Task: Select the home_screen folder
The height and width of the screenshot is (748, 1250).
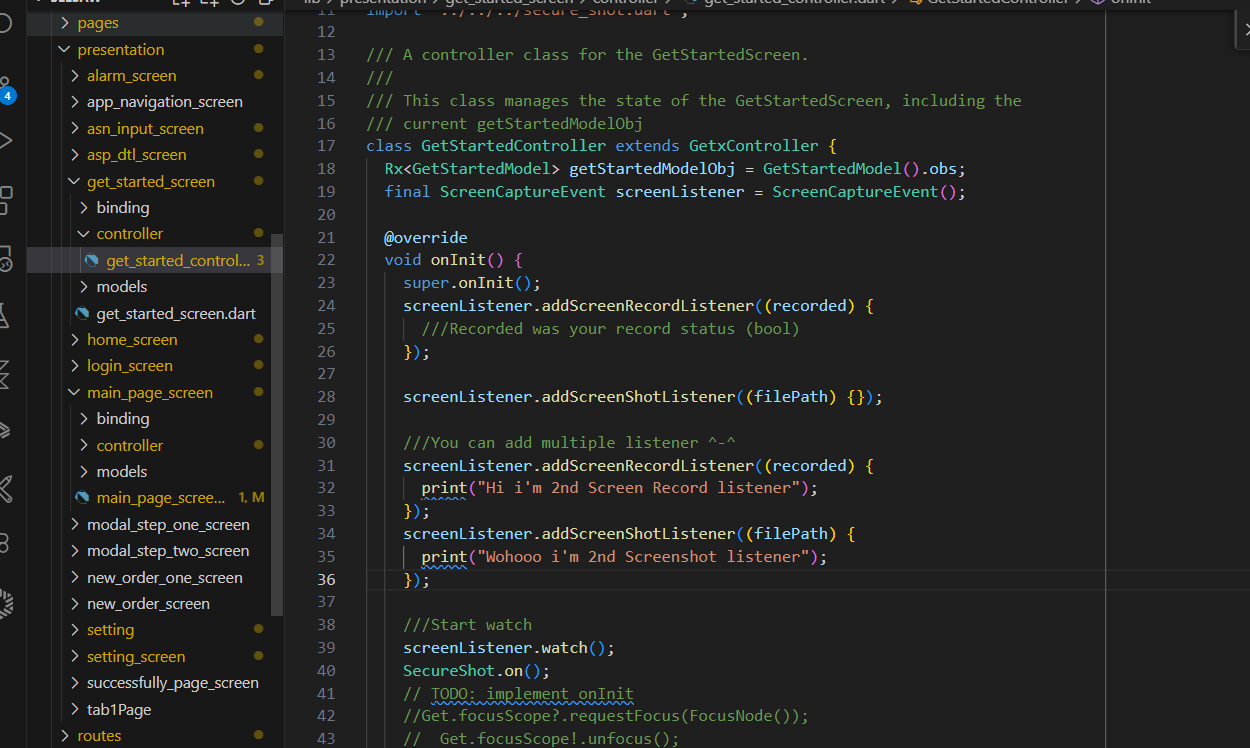Action: 132,339
